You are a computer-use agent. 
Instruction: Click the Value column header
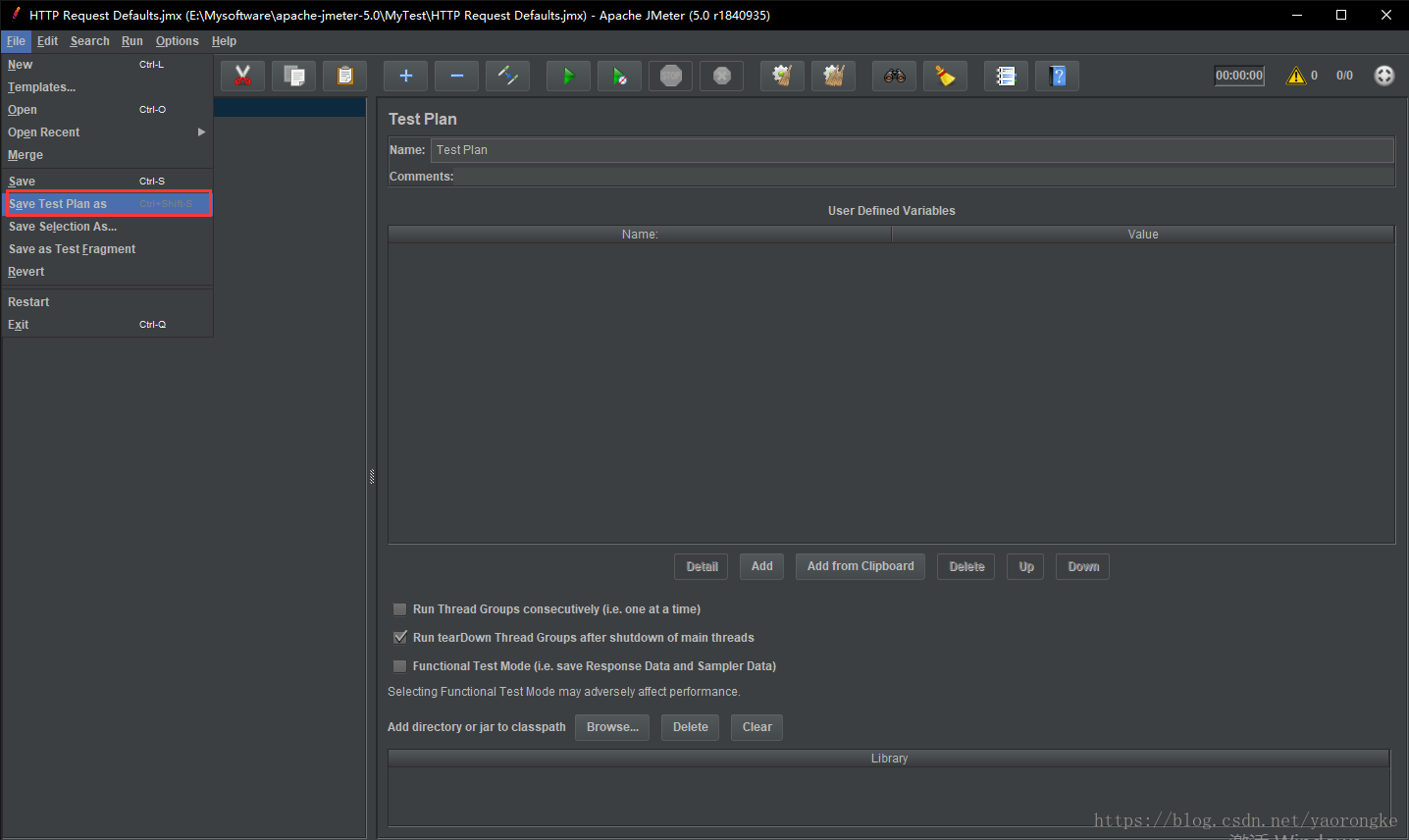(1143, 235)
